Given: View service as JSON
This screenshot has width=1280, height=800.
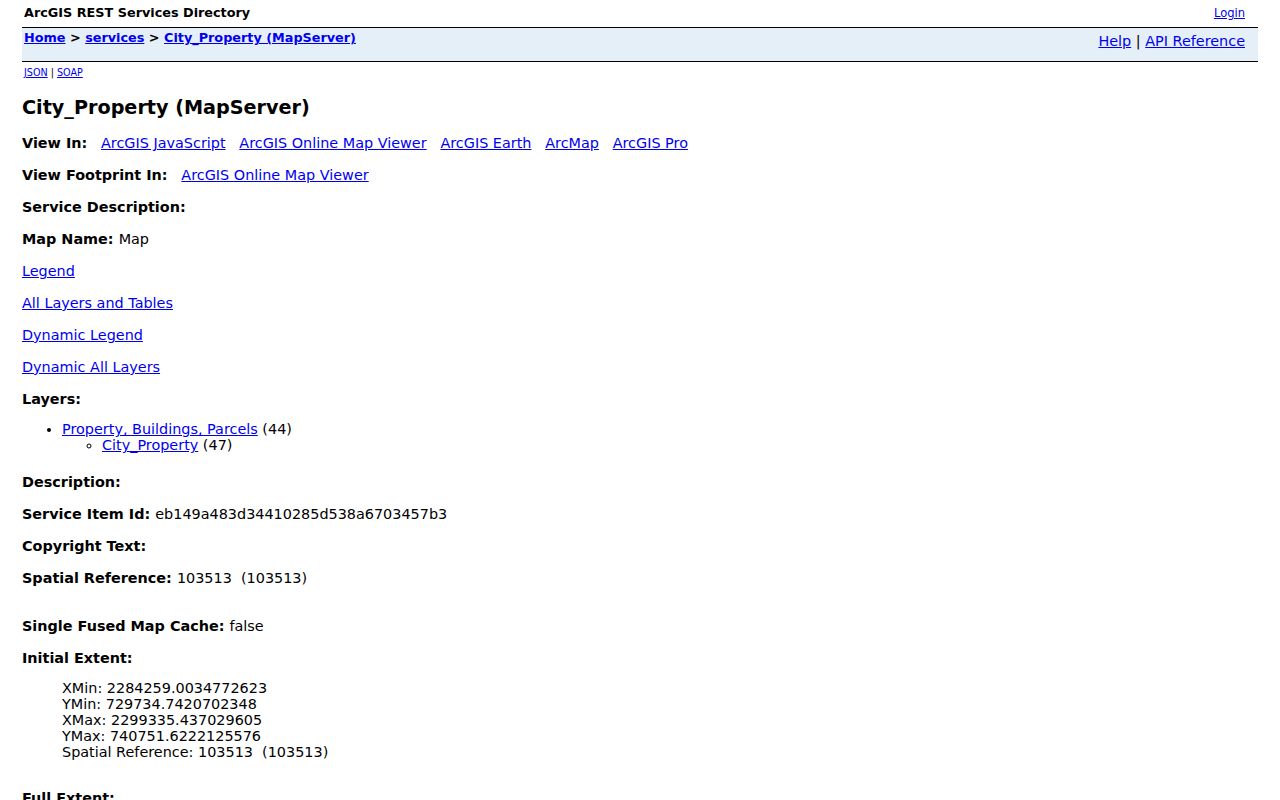Looking at the screenshot, I should tap(35, 72).
